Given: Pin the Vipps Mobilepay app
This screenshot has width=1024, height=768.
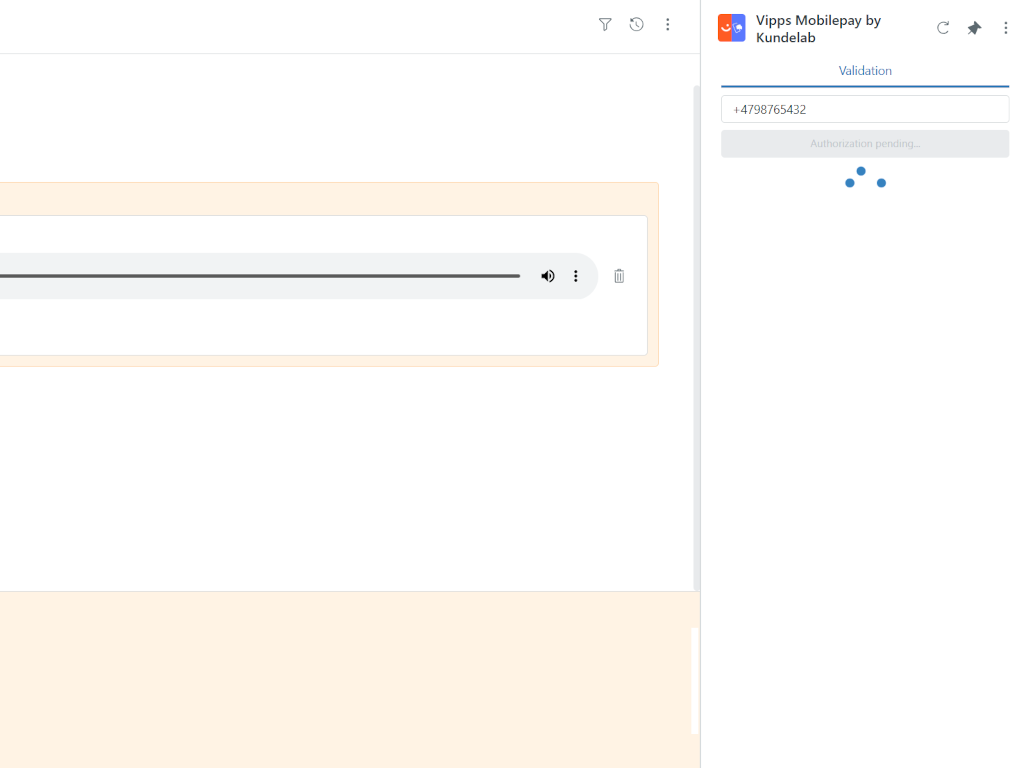Looking at the screenshot, I should [x=974, y=28].
